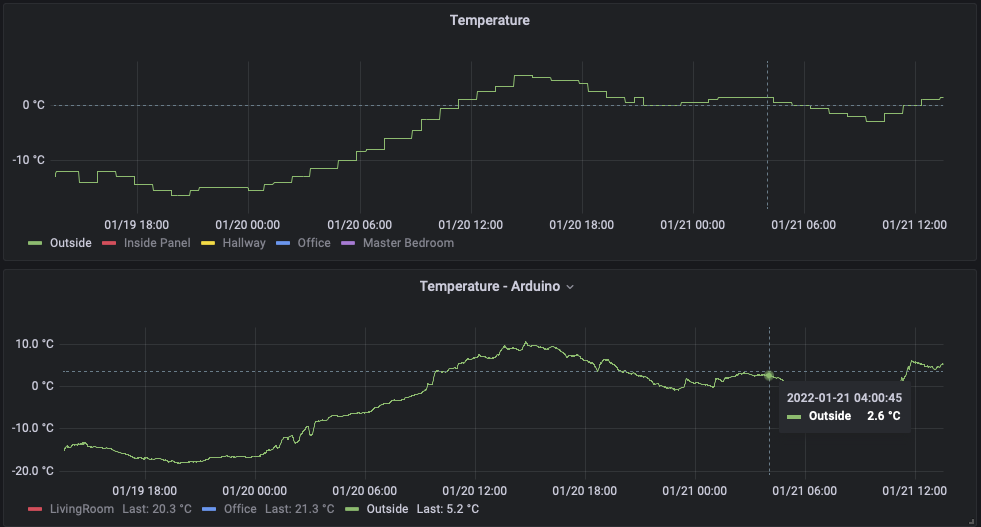Select Outside label in the Arduino legend

385,509
